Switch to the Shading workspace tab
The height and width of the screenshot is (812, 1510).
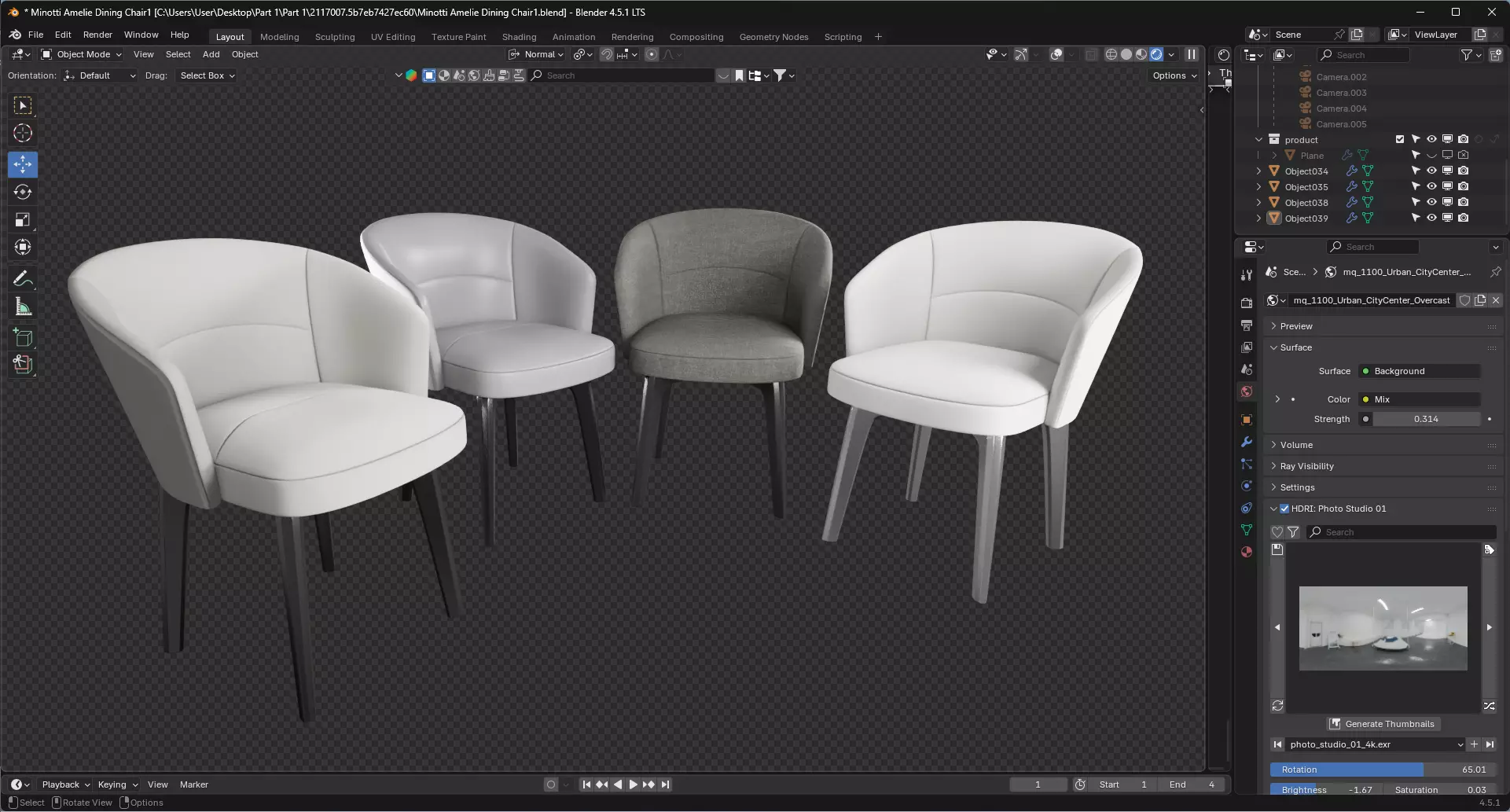520,37
